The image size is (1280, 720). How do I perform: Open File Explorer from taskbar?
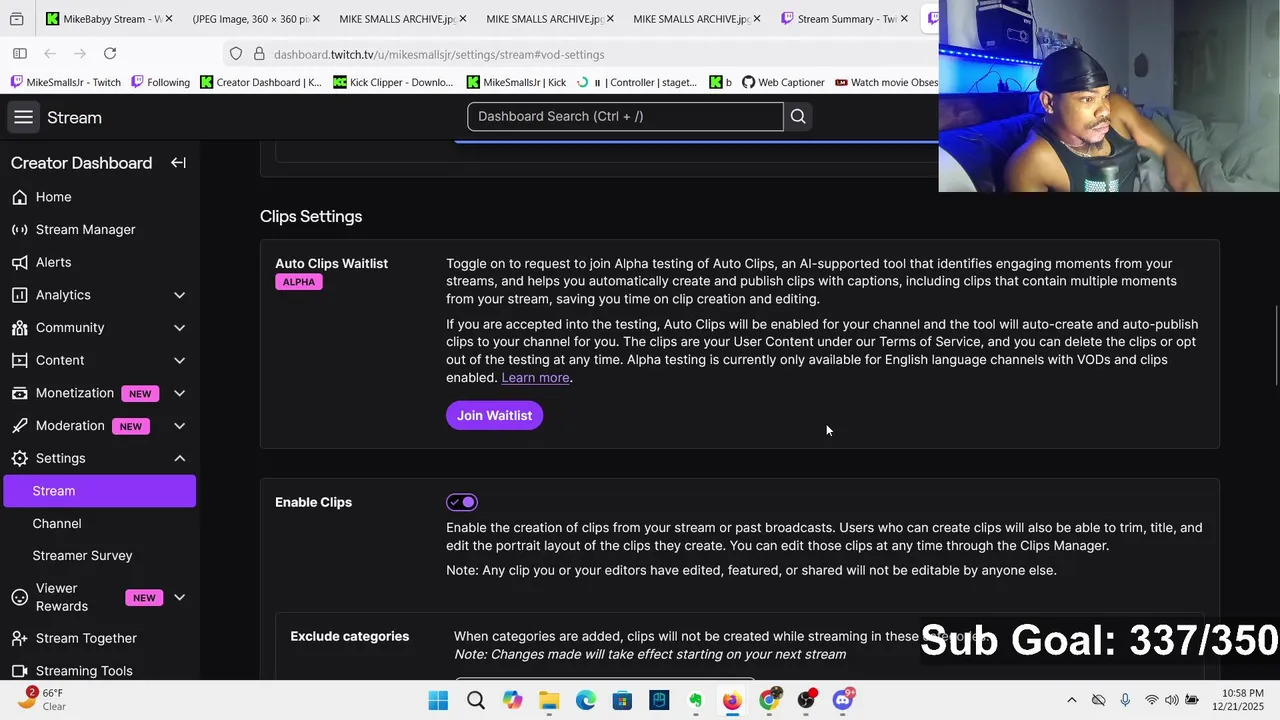549,700
